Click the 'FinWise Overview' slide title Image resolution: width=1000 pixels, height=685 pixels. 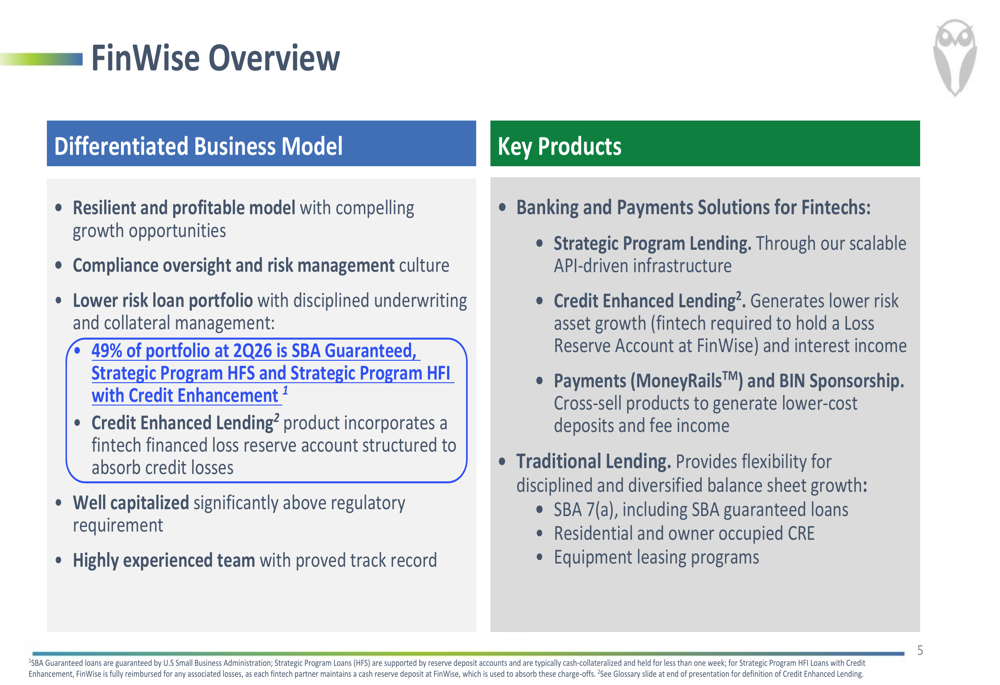[x=216, y=58]
